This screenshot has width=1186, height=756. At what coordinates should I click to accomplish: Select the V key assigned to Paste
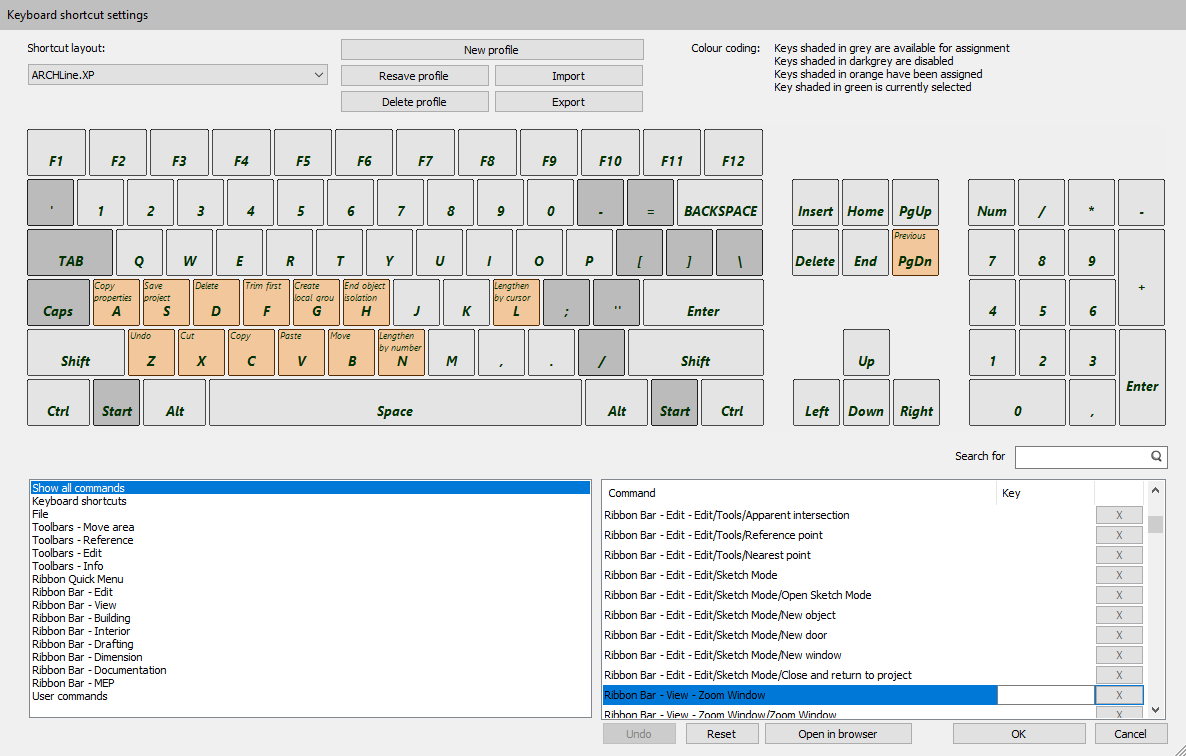point(301,352)
